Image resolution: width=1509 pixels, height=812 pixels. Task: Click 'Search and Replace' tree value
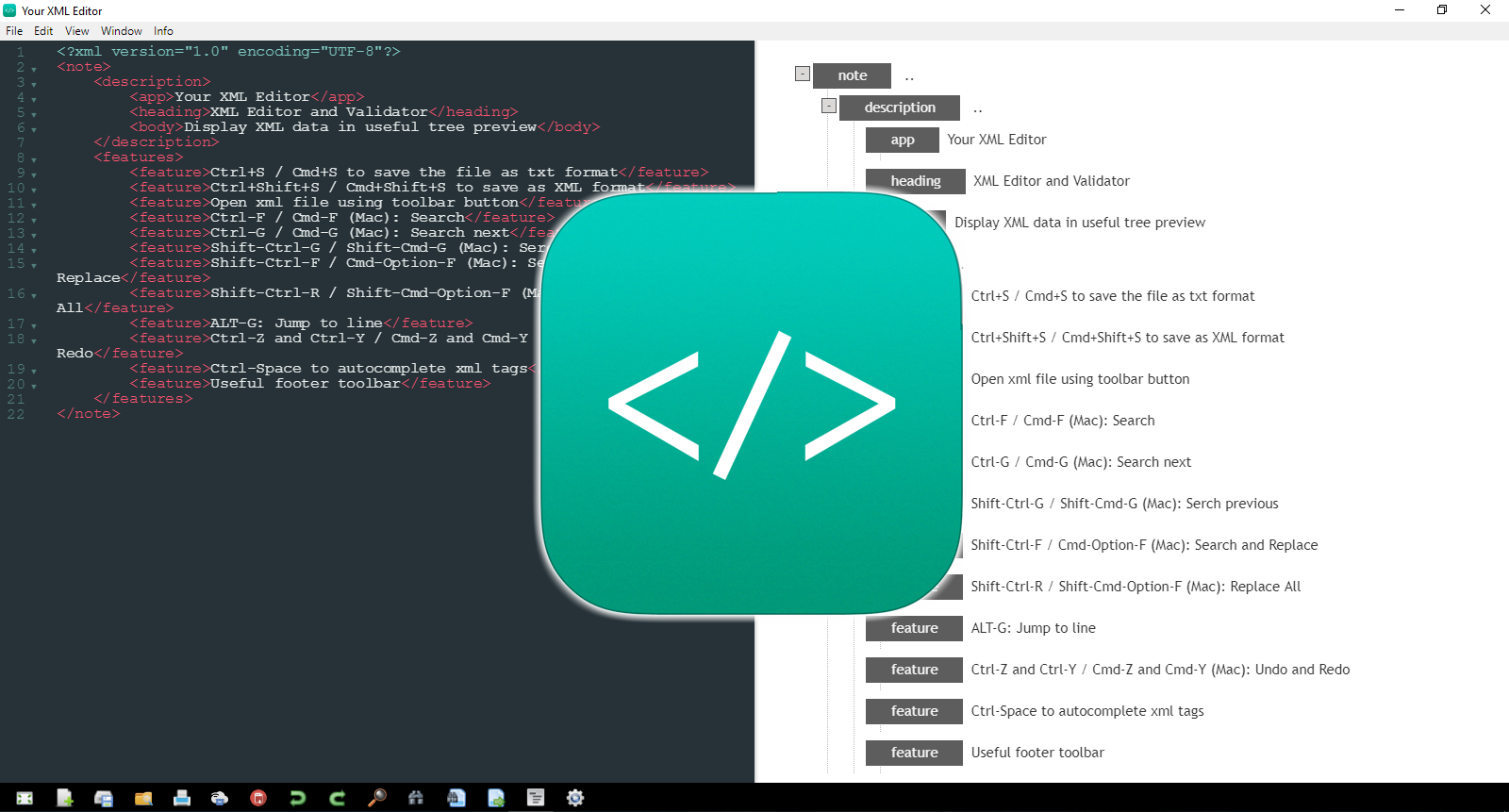1145,545
